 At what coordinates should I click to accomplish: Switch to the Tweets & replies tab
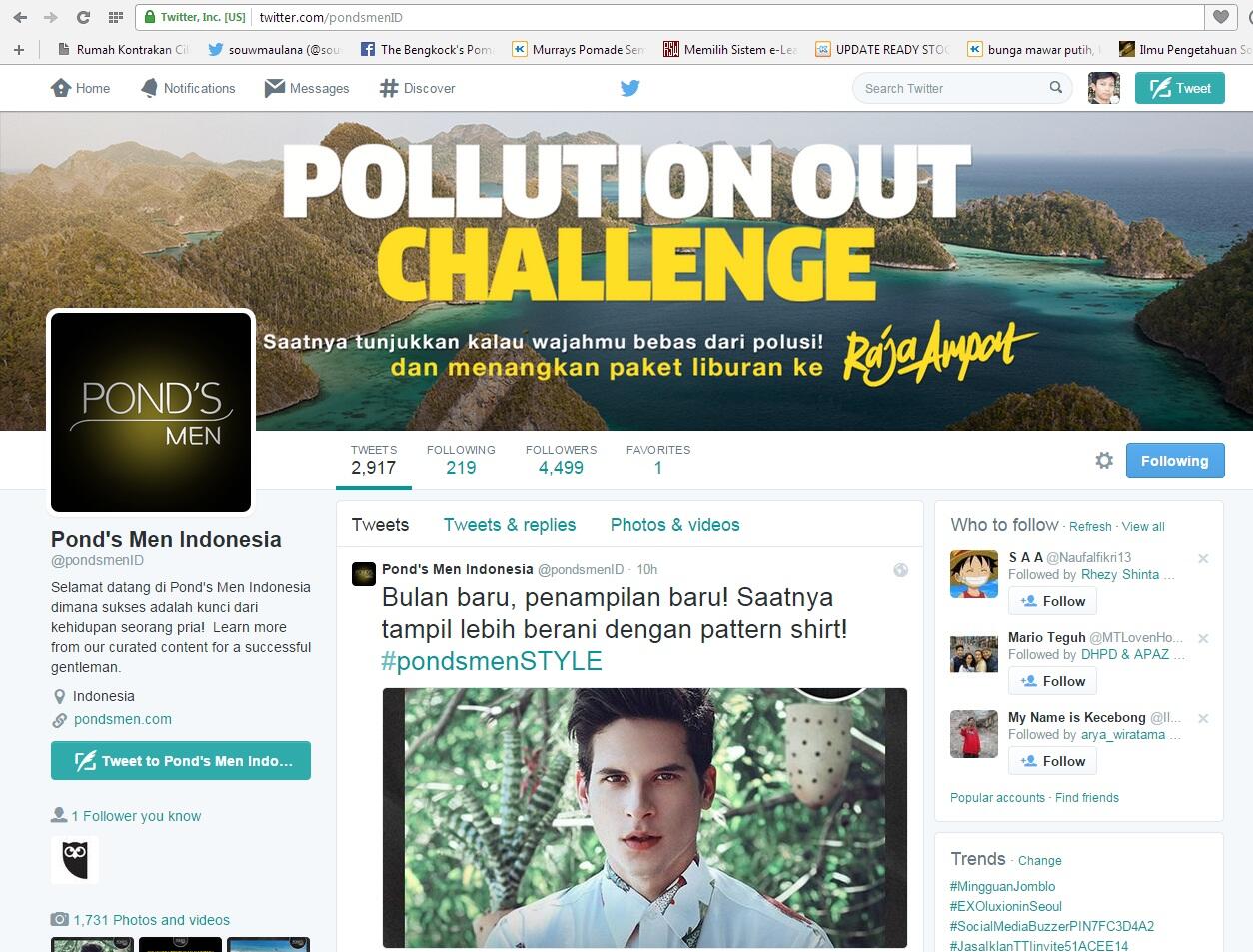[510, 525]
